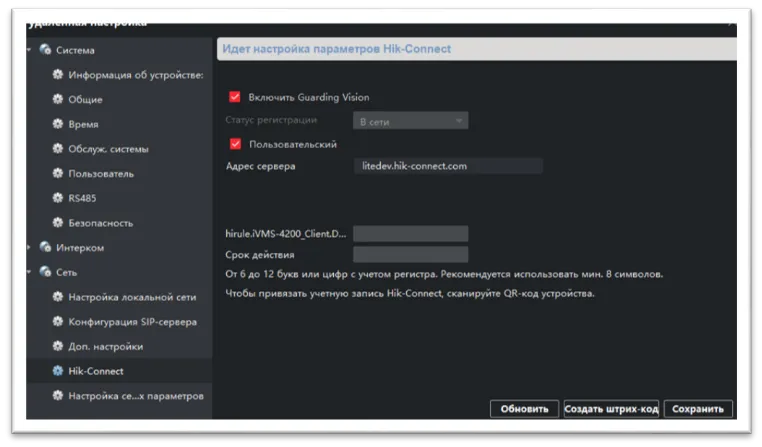Click the gear icon beside Конфигурация SIP-сервера

pos(58,321)
